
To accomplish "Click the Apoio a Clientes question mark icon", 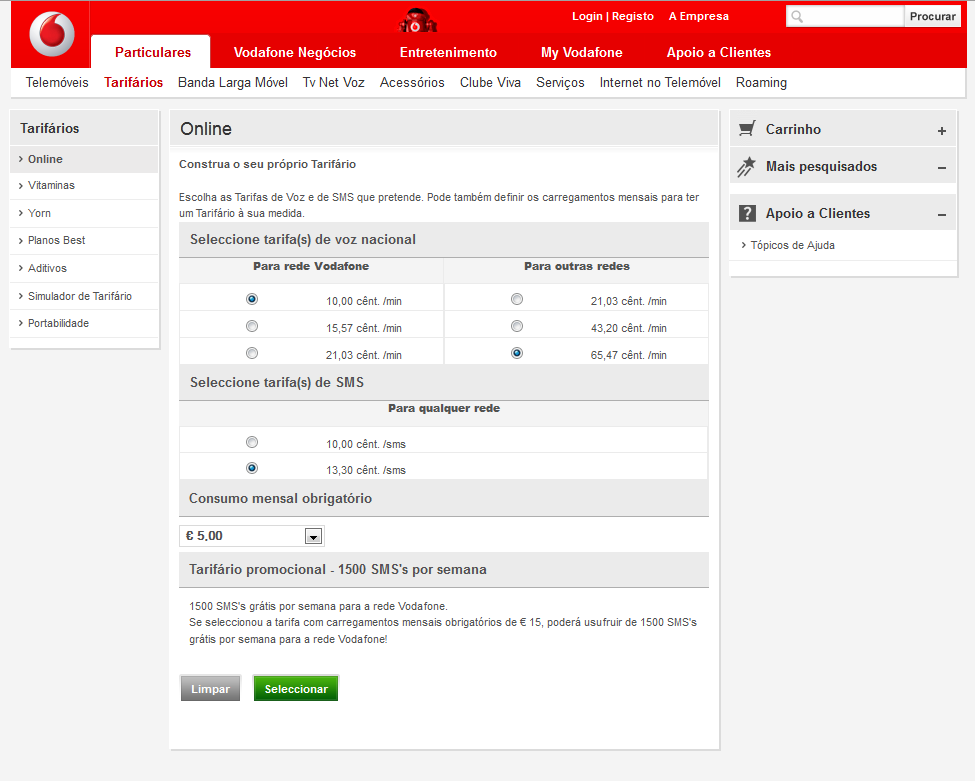I will coord(745,213).
